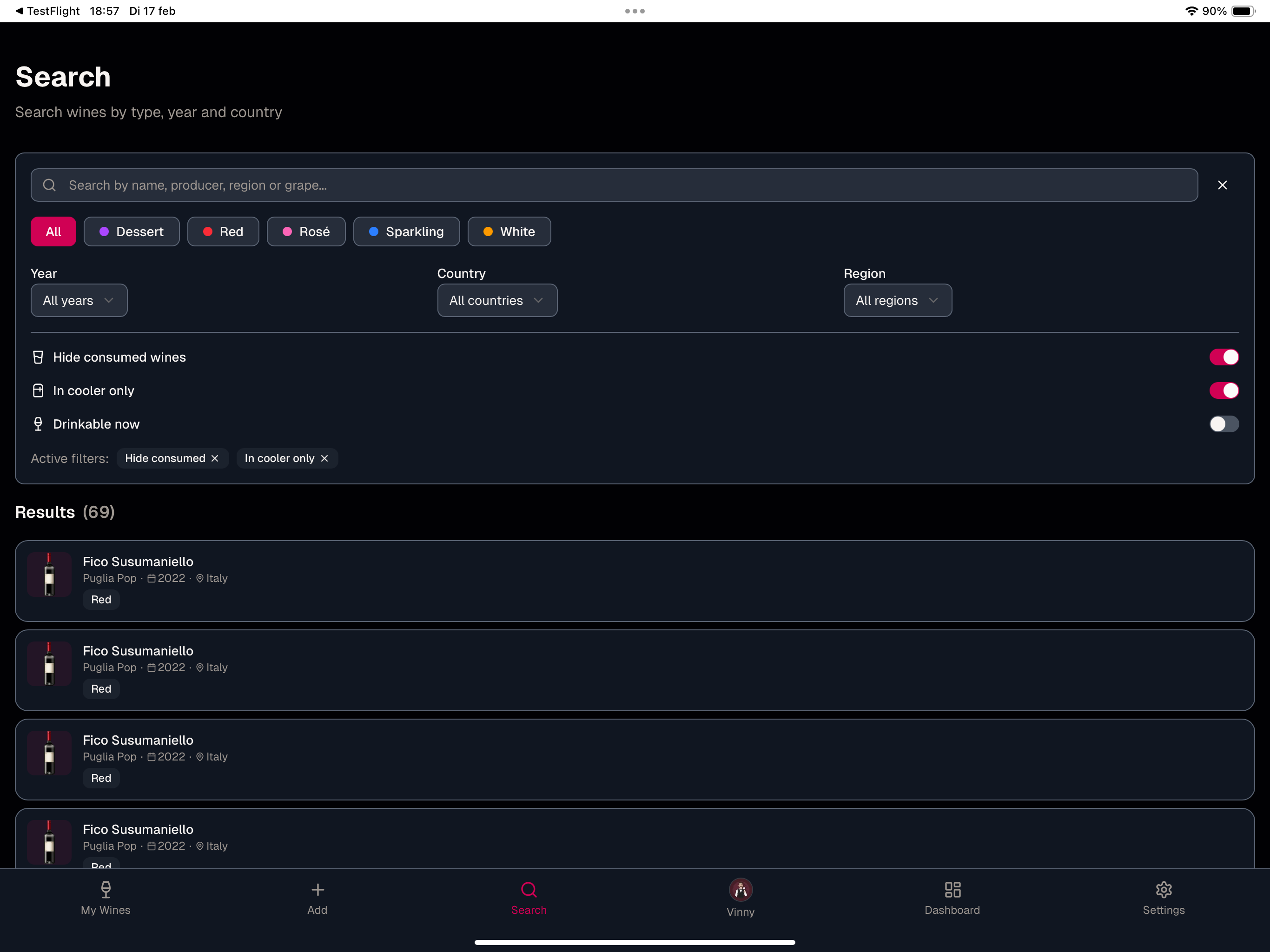
Task: Open the Settings tab
Action: pyautogui.click(x=1164, y=899)
